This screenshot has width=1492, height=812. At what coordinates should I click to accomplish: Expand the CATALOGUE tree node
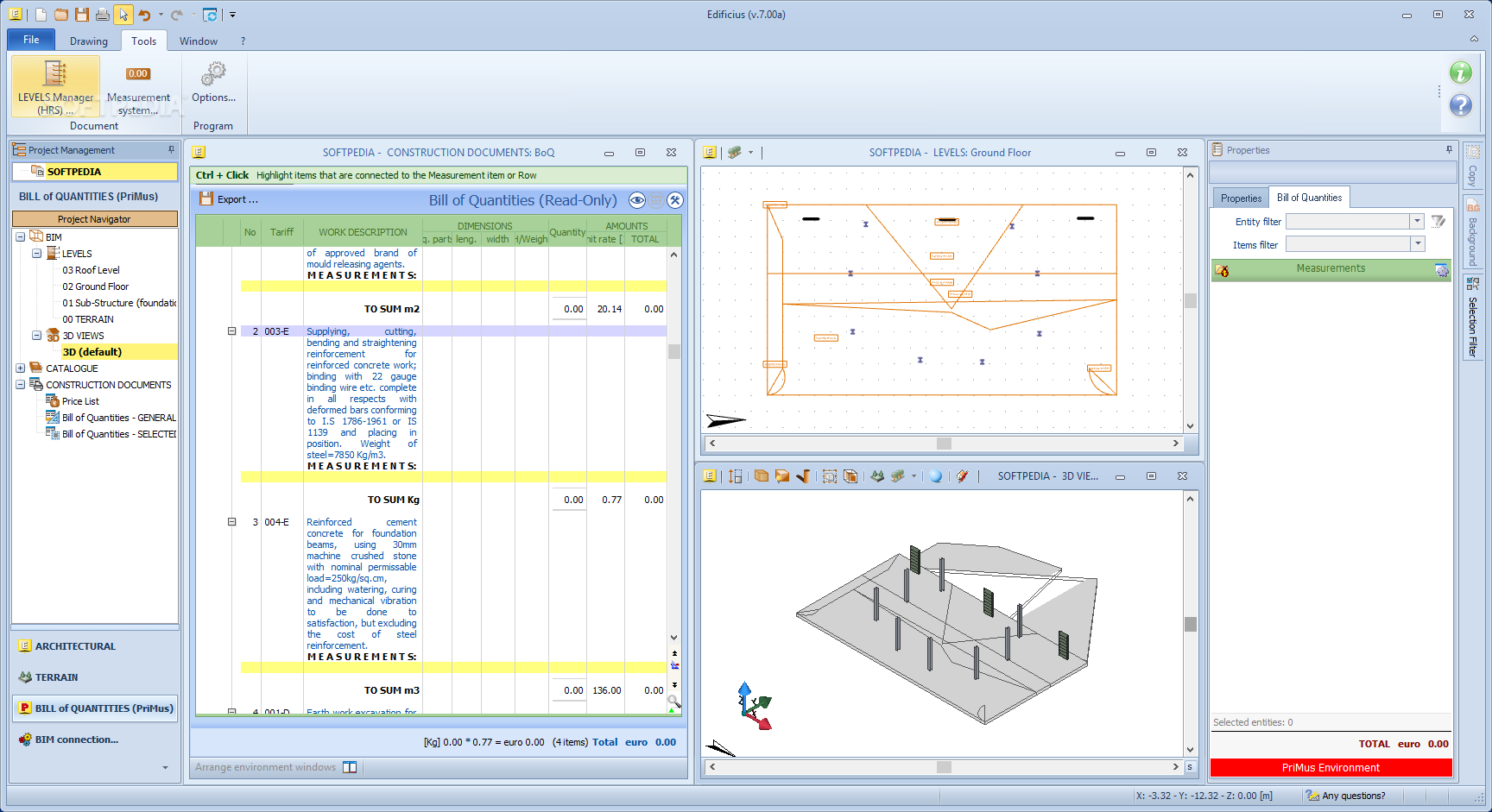[x=20, y=368]
